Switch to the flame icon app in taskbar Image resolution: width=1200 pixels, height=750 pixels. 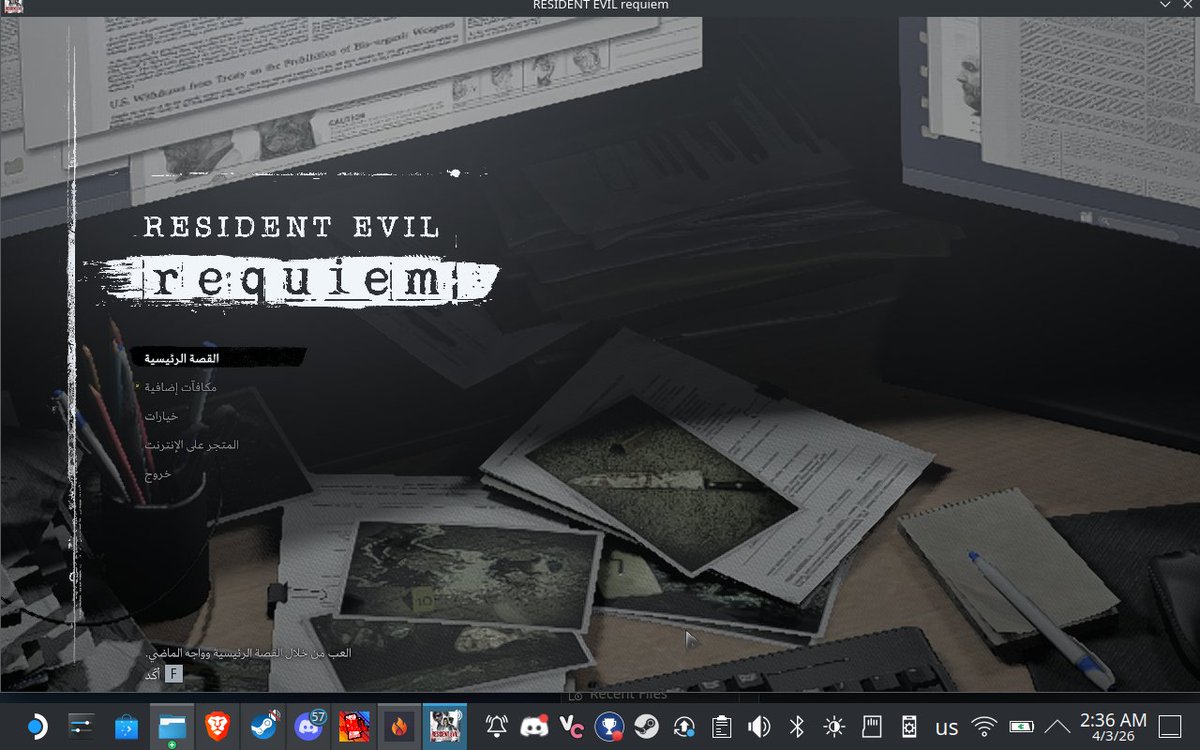pos(400,725)
